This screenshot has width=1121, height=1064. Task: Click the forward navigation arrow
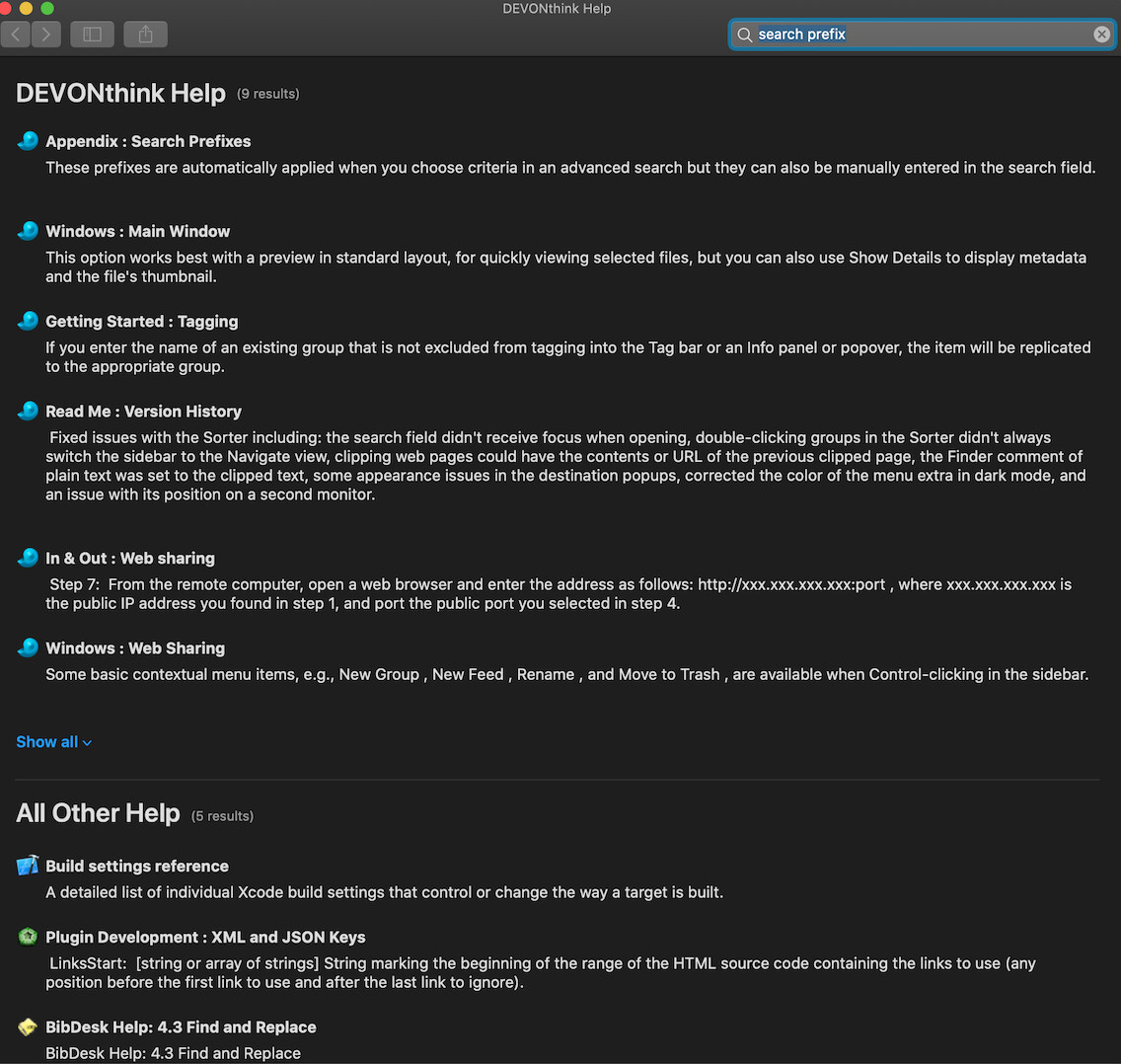(45, 35)
